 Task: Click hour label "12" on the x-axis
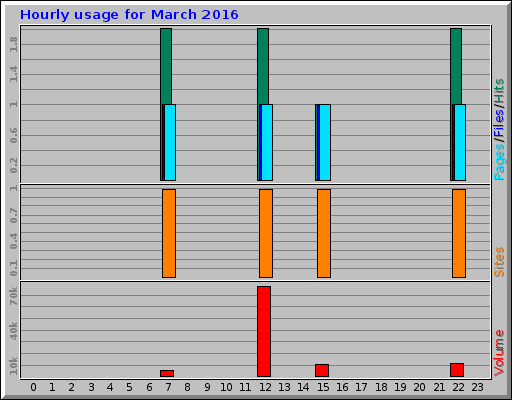click(x=265, y=387)
